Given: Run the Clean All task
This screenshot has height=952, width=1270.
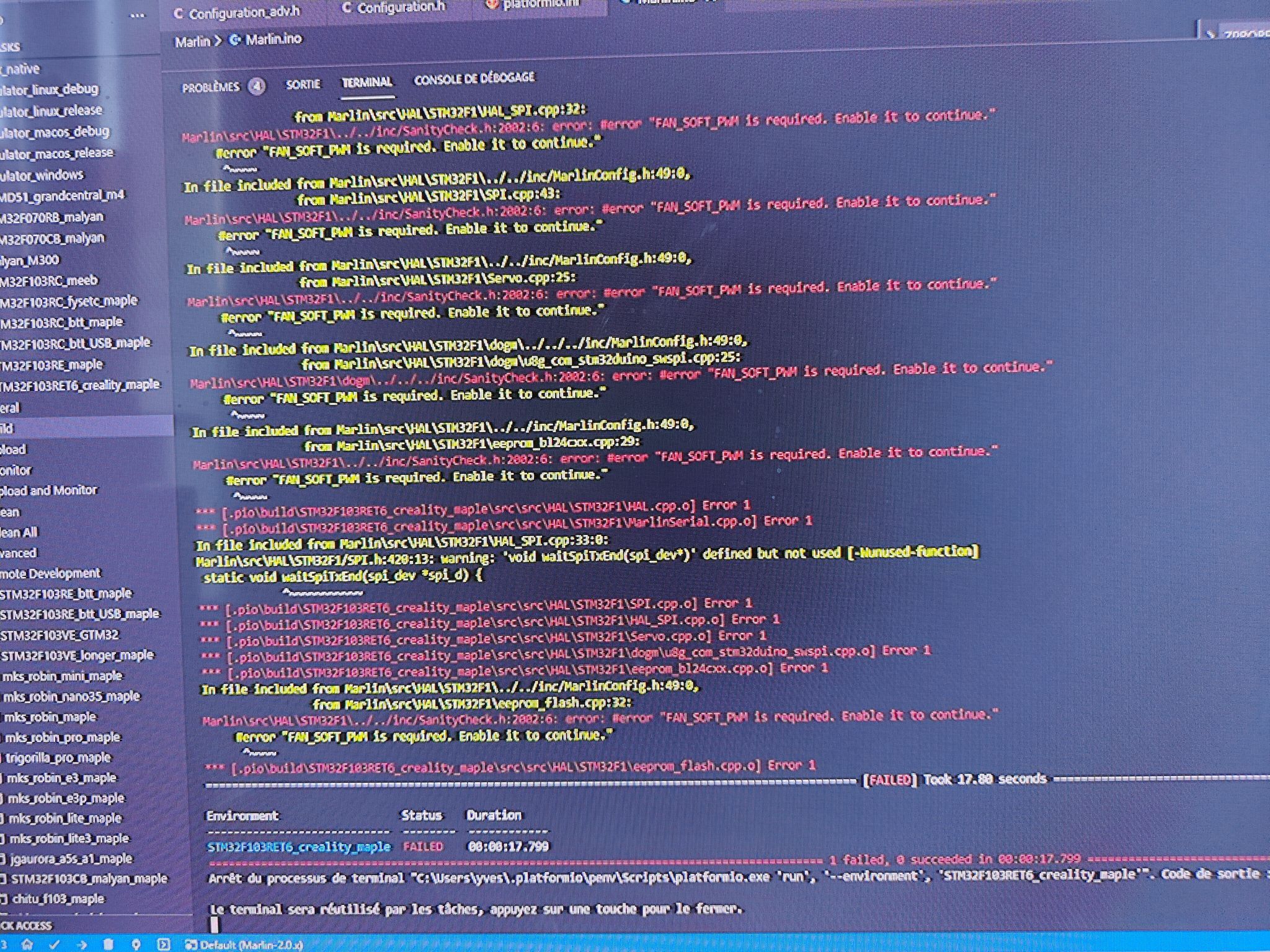Looking at the screenshot, I should tap(19, 532).
